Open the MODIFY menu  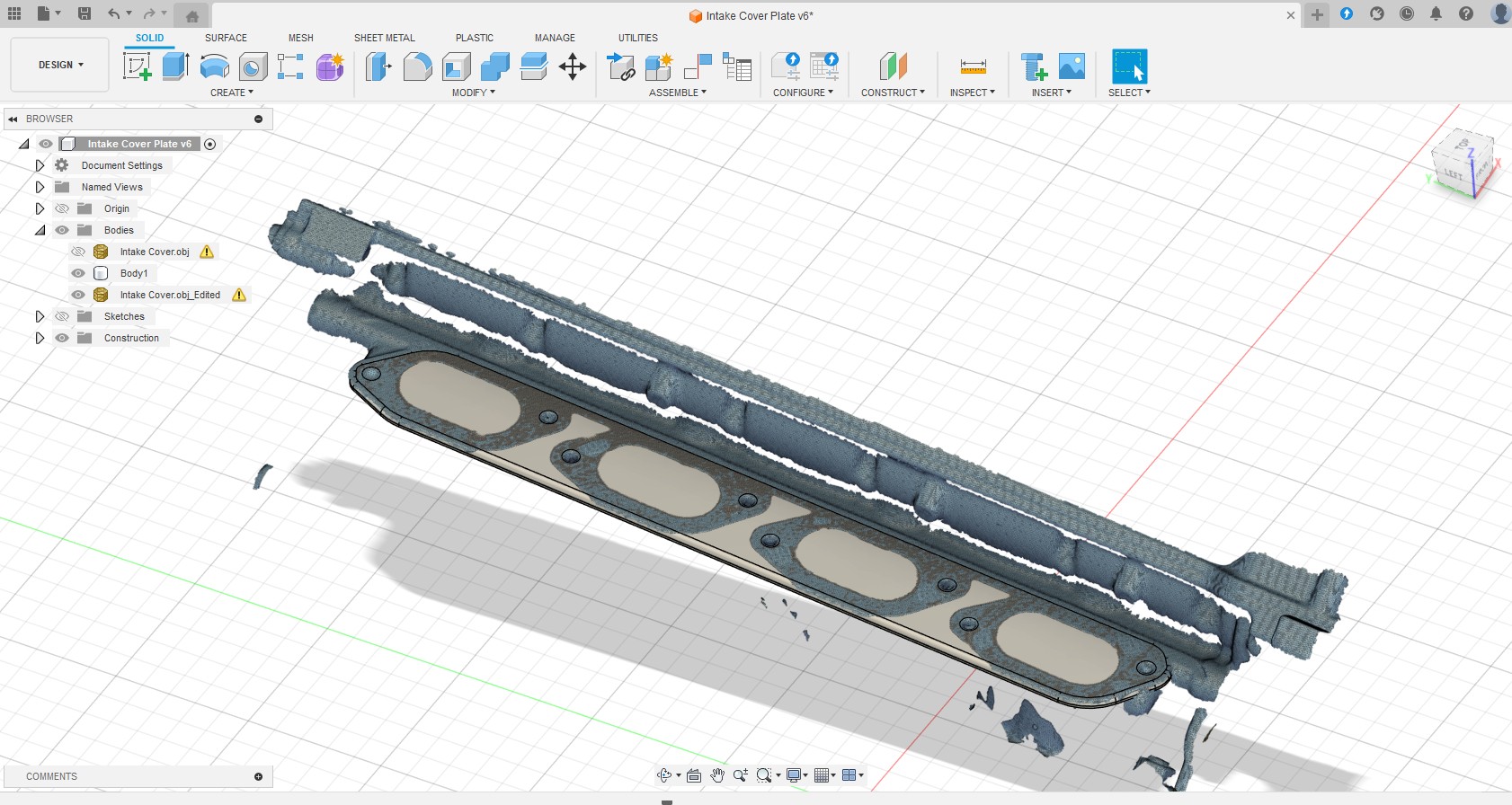click(473, 93)
